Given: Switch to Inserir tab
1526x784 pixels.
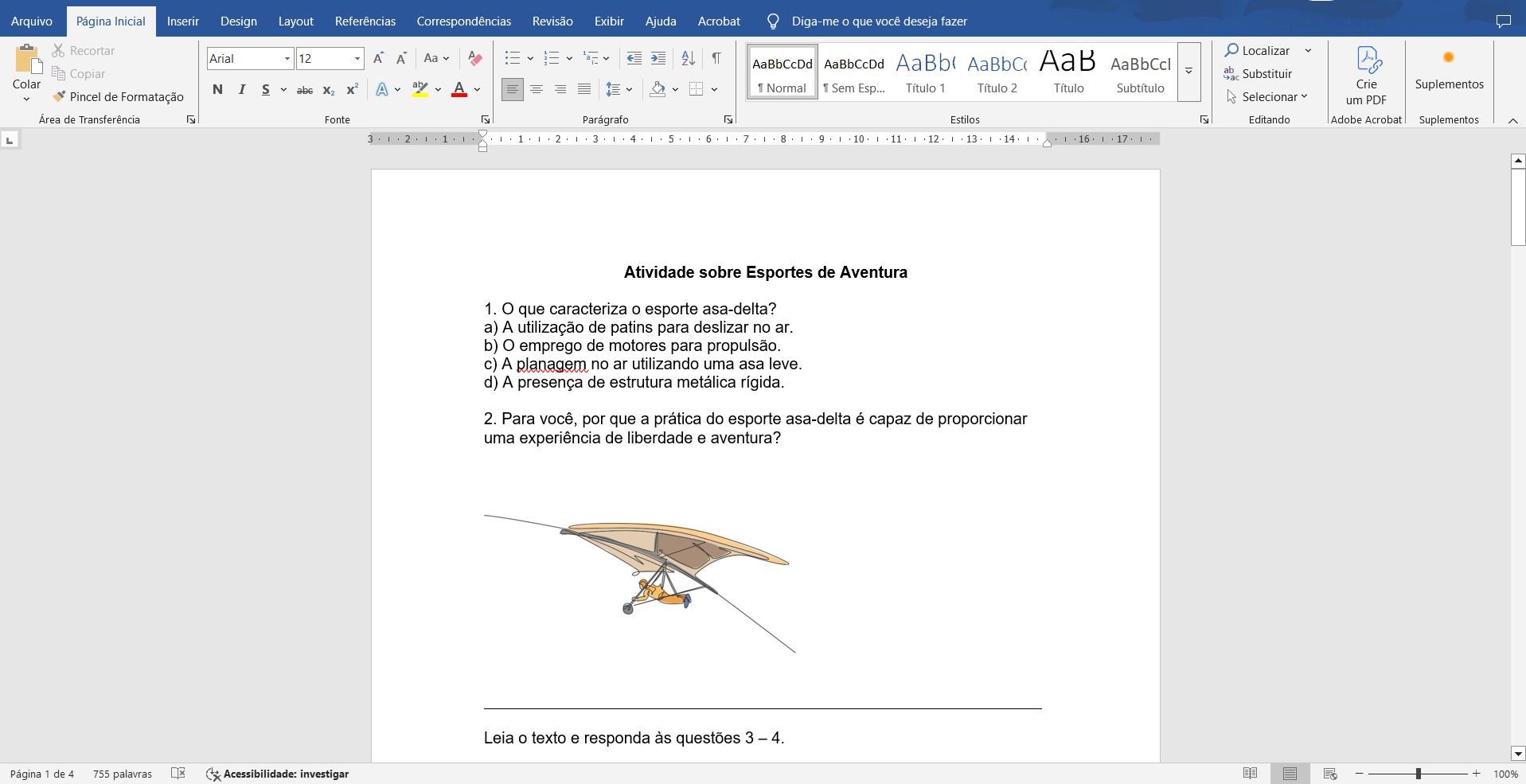Looking at the screenshot, I should (183, 21).
